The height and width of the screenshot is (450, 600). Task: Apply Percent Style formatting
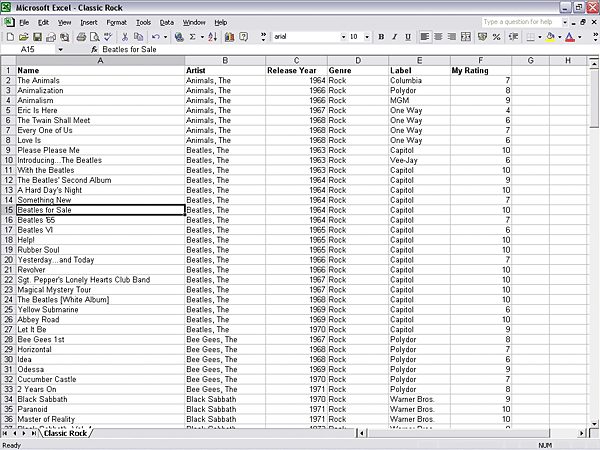click(x=497, y=37)
